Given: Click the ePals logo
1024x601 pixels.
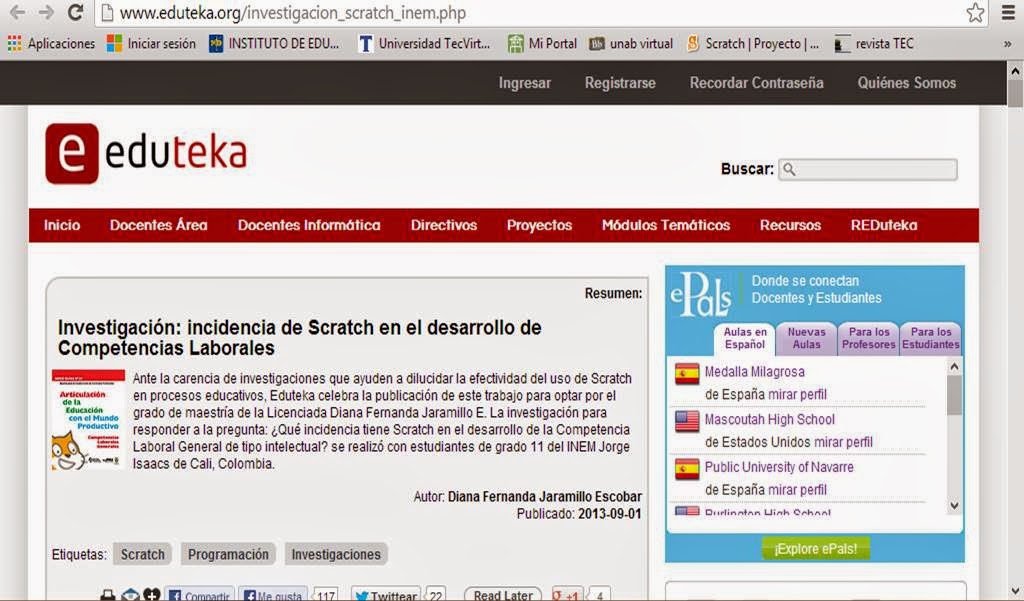Looking at the screenshot, I should (x=701, y=294).
